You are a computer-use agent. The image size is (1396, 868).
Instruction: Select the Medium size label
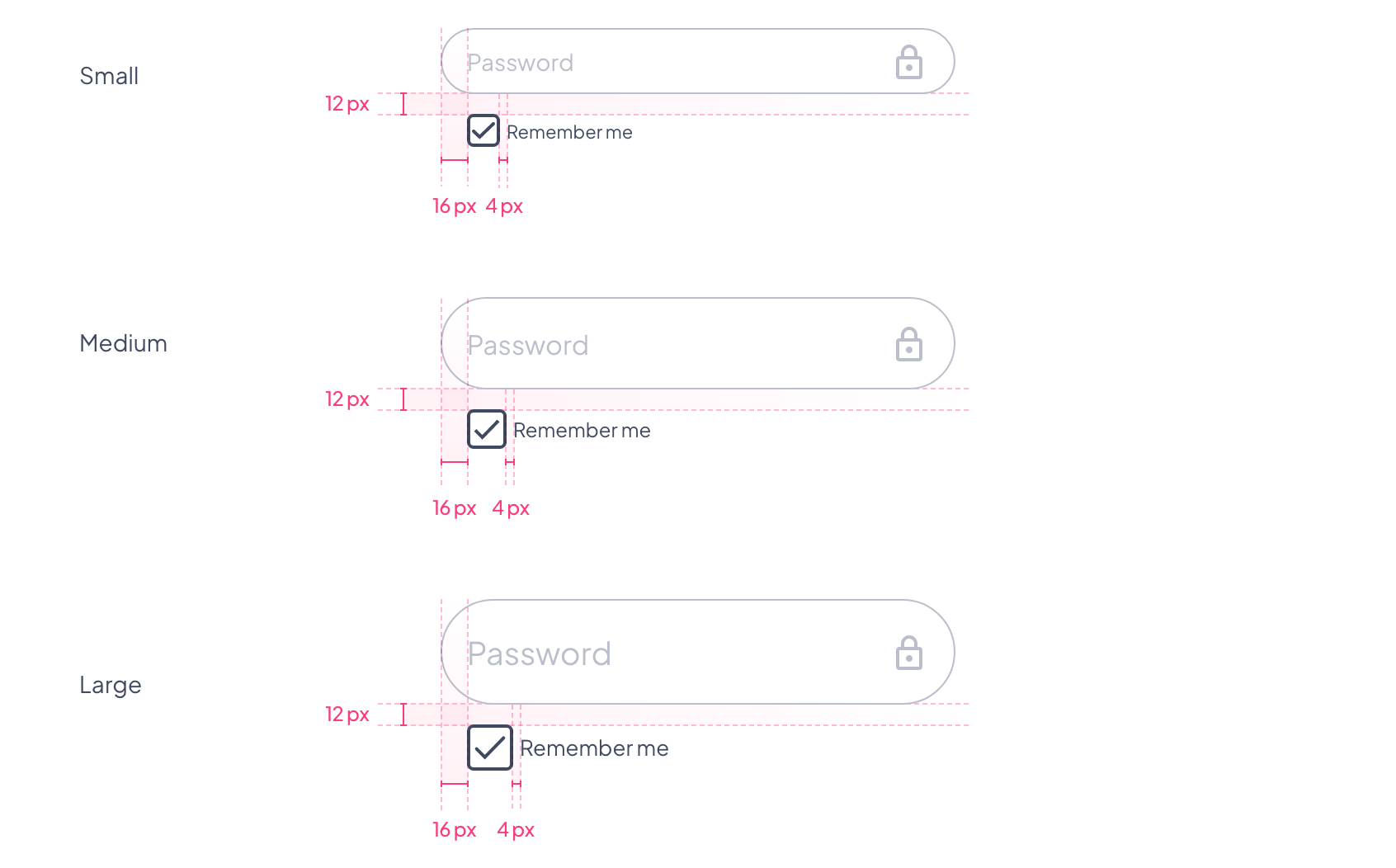123,343
